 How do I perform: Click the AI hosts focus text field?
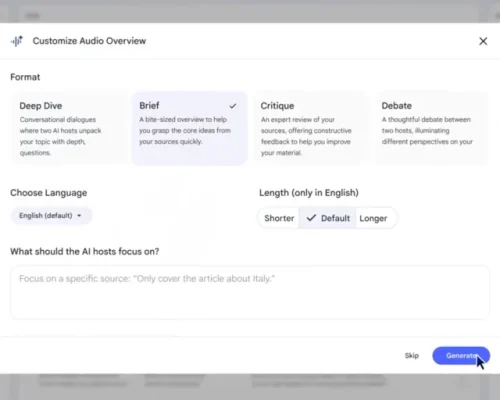pos(250,292)
